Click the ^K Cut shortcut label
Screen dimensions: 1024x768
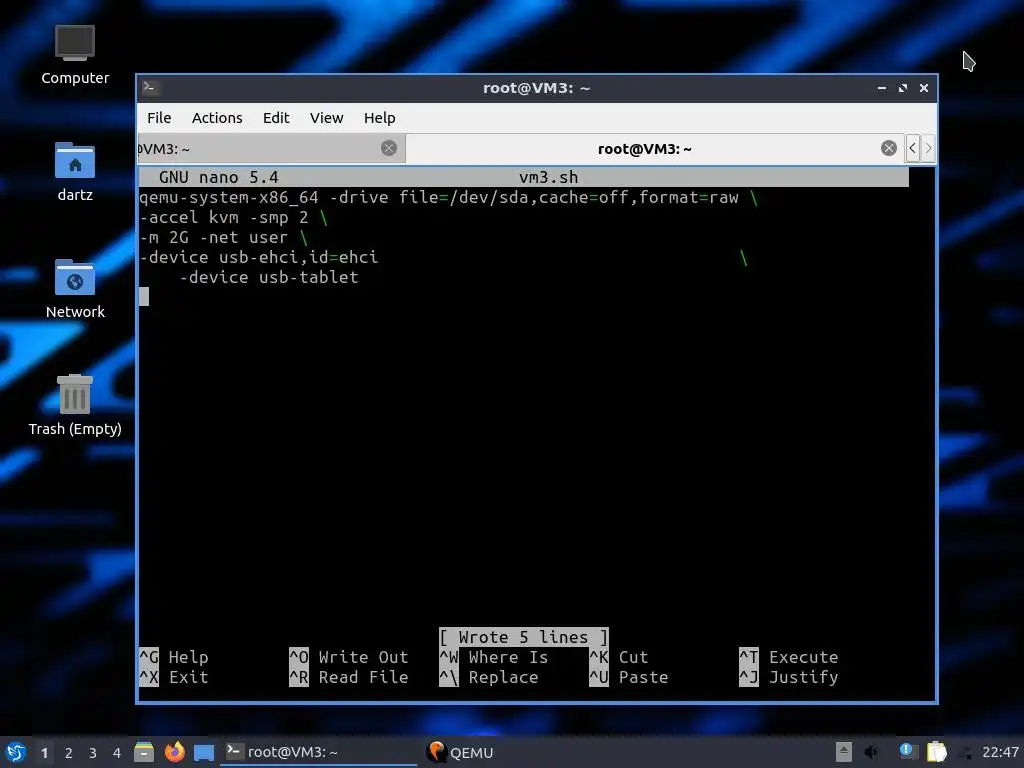[x=618, y=657]
